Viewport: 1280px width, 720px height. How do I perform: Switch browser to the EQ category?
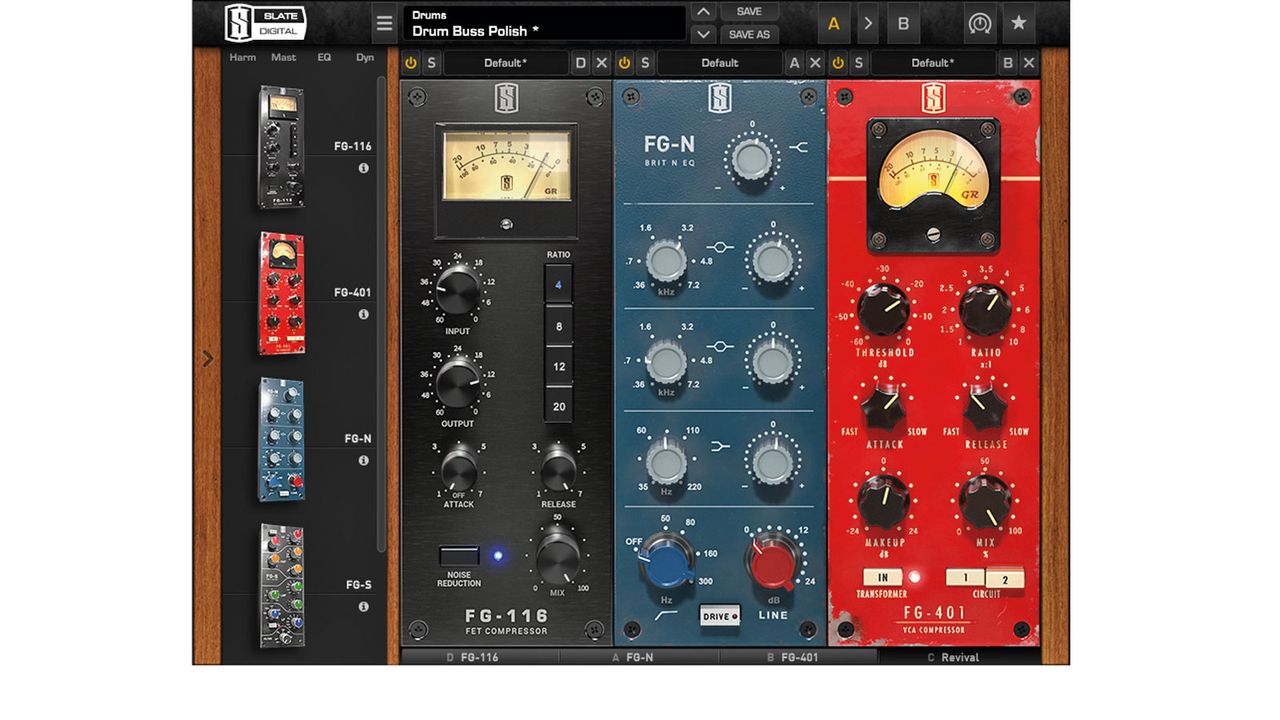click(324, 57)
